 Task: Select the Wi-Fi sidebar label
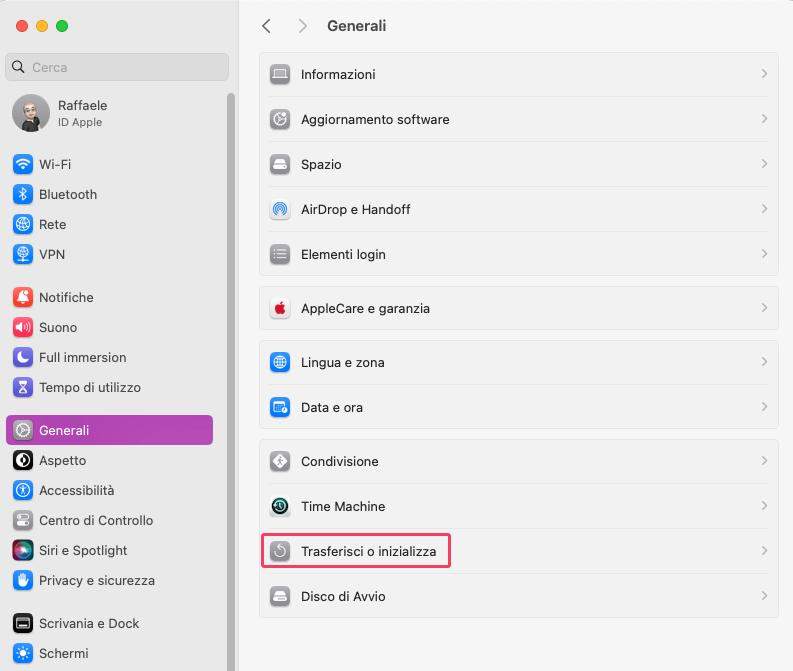point(55,164)
